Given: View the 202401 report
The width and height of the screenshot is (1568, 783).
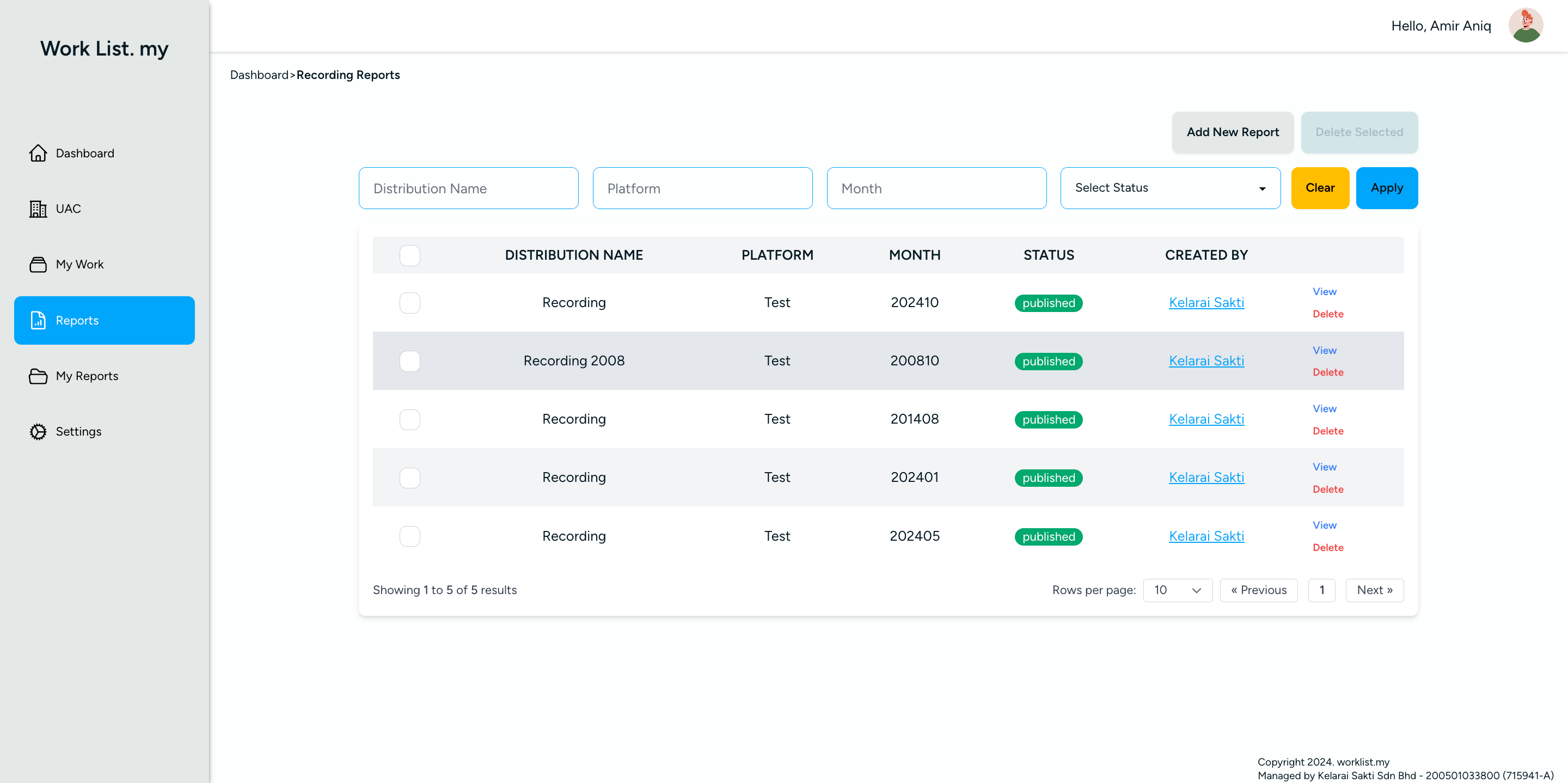Looking at the screenshot, I should [1325, 467].
